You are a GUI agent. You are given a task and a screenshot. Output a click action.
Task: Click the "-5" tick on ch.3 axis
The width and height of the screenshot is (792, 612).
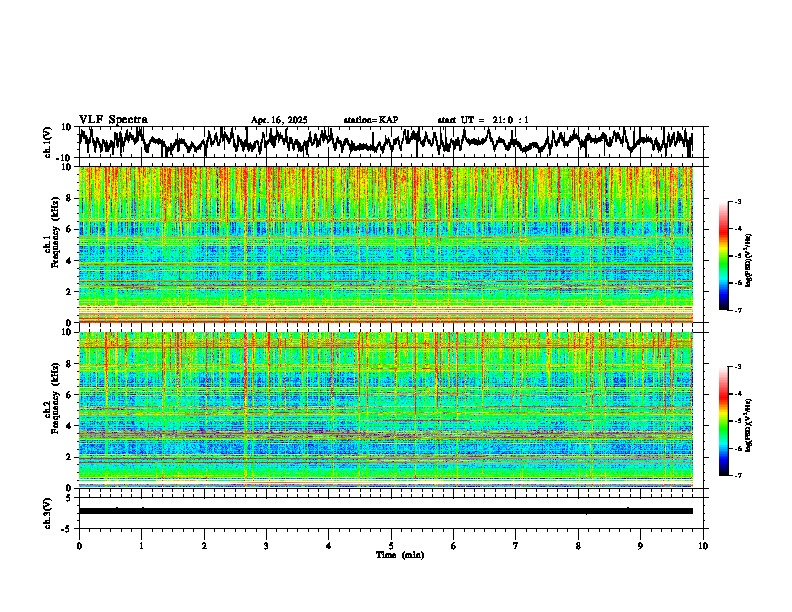68,529
